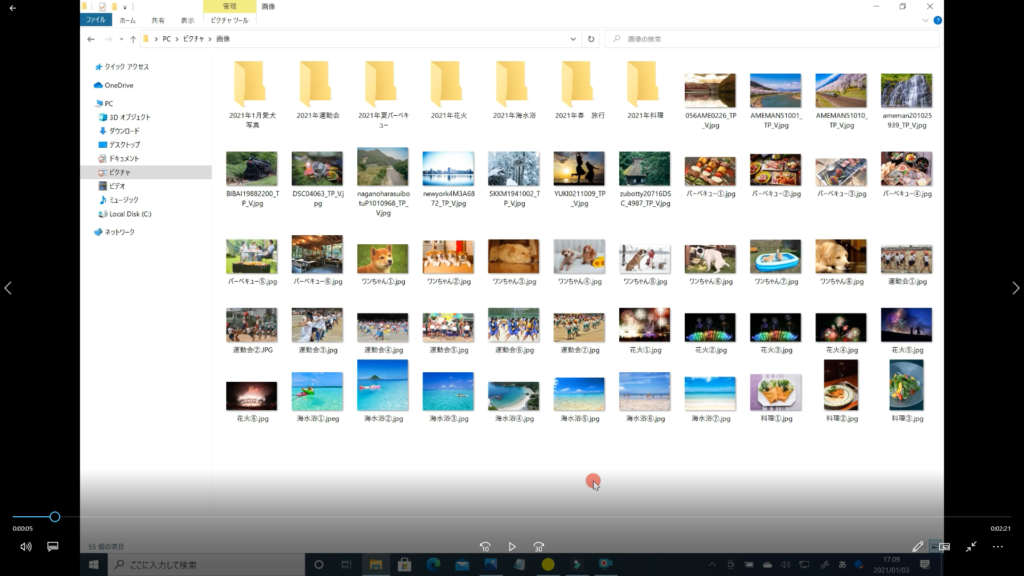
Task: Open the subtitles and captions menu
Action: 53,547
